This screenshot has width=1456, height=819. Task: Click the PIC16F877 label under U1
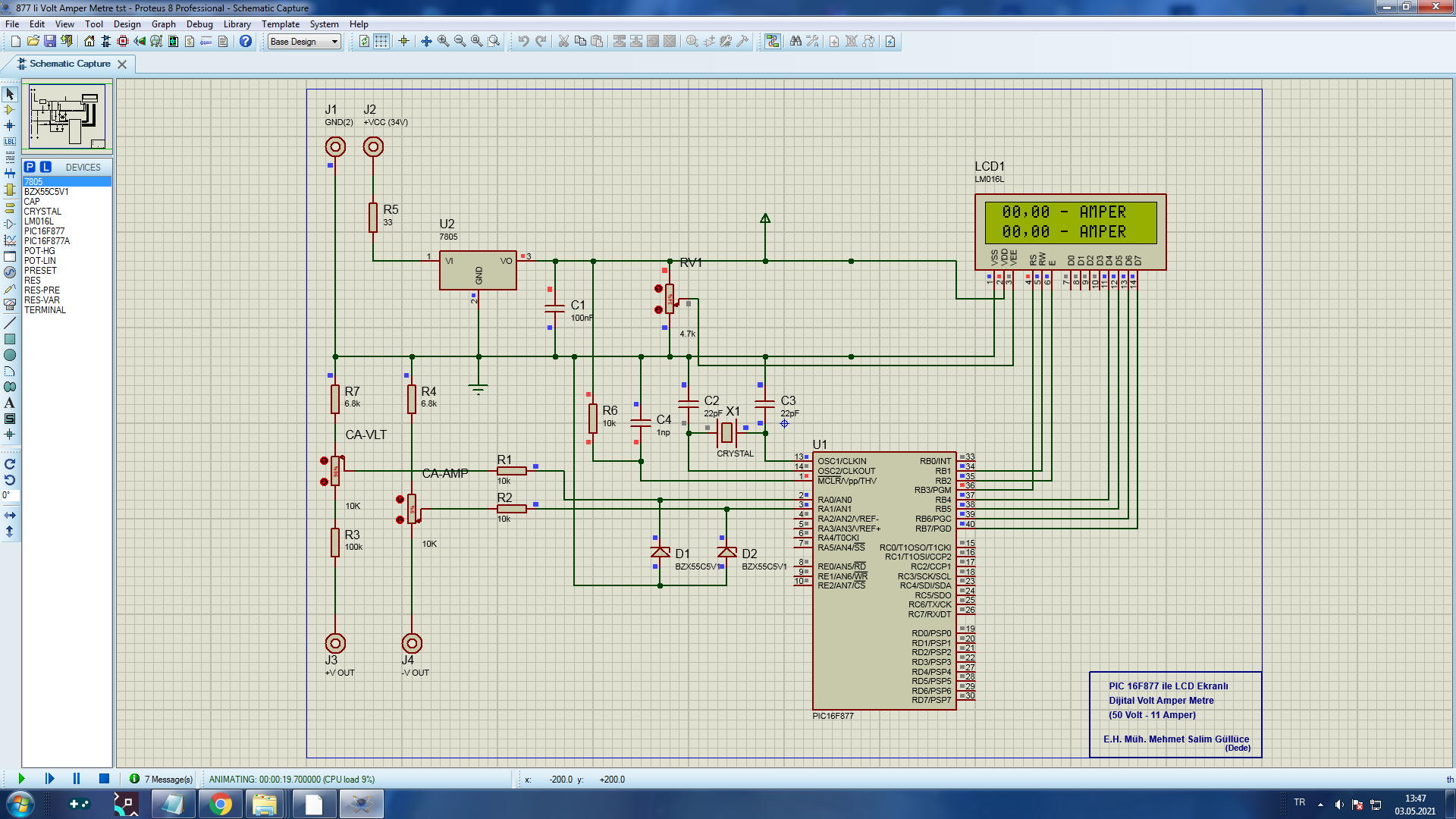pyautogui.click(x=833, y=716)
